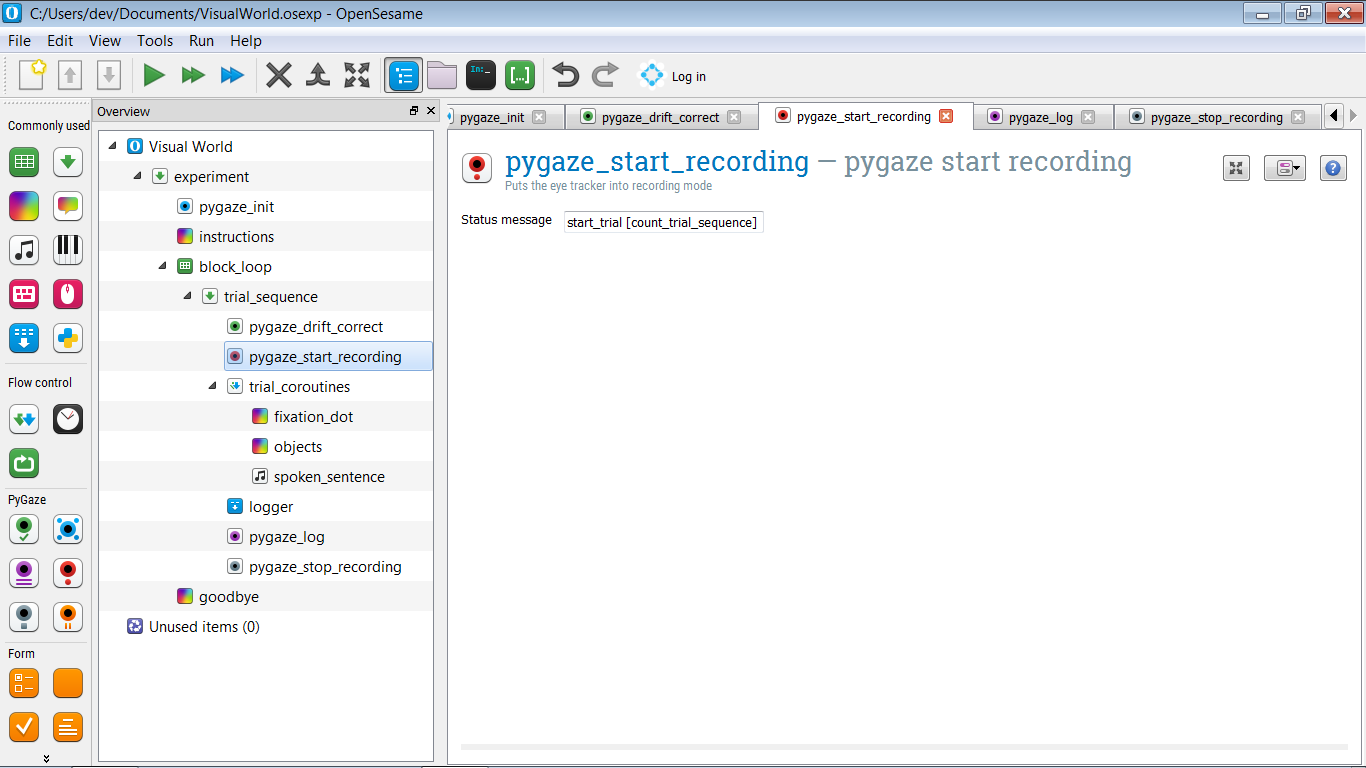1366x768 pixels.
Task: Add a PyGaze start recording item
Action: (x=66, y=573)
